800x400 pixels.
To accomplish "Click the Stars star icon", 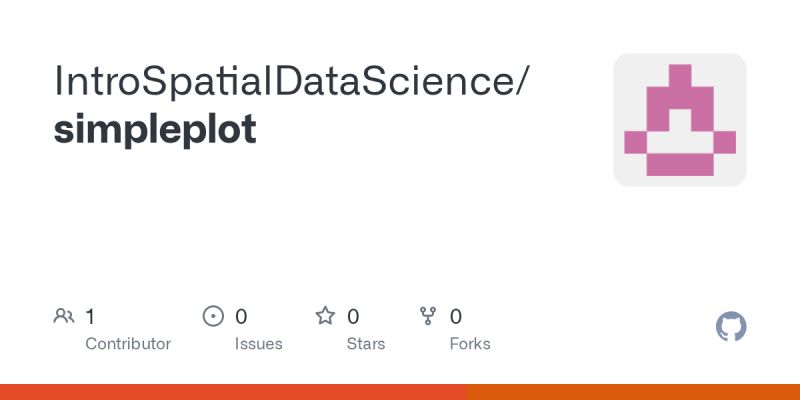I will pyautogui.click(x=325, y=317).
